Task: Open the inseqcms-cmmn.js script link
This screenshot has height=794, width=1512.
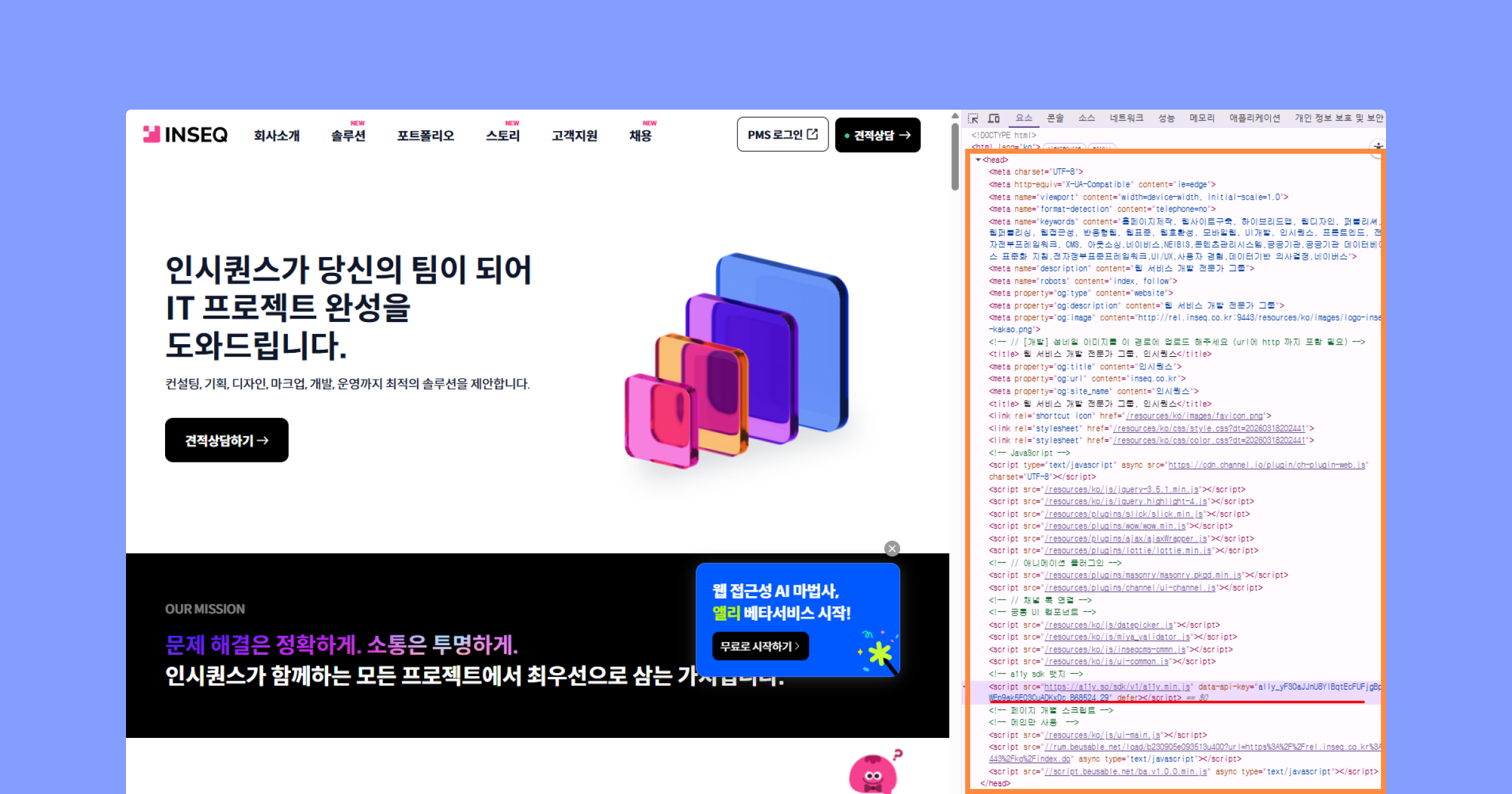Action: [1115, 650]
